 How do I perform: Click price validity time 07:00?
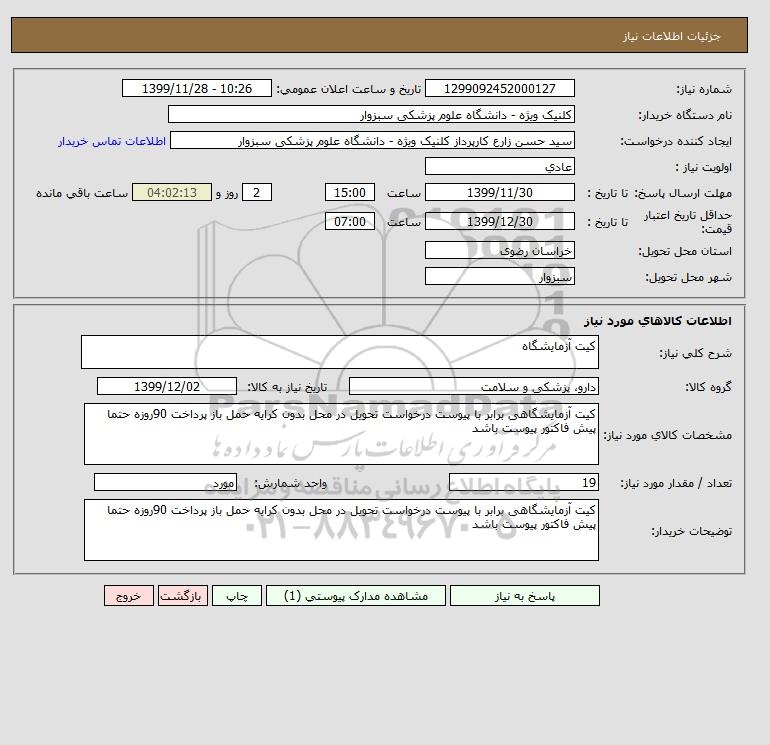(x=350, y=221)
